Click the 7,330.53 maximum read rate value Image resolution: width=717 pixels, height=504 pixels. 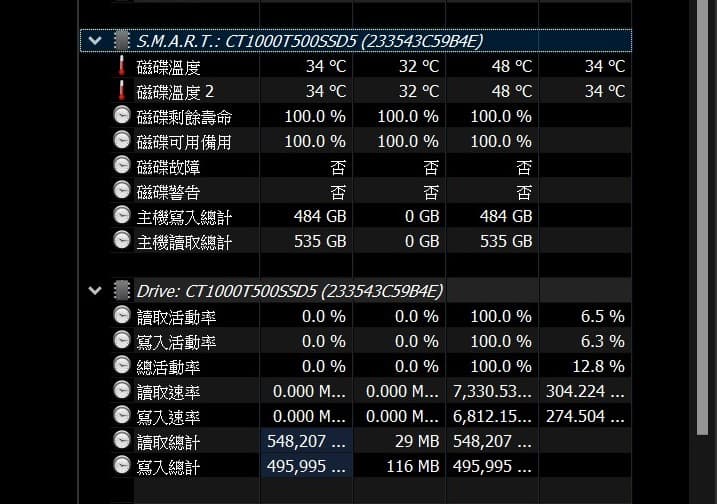tap(492, 391)
